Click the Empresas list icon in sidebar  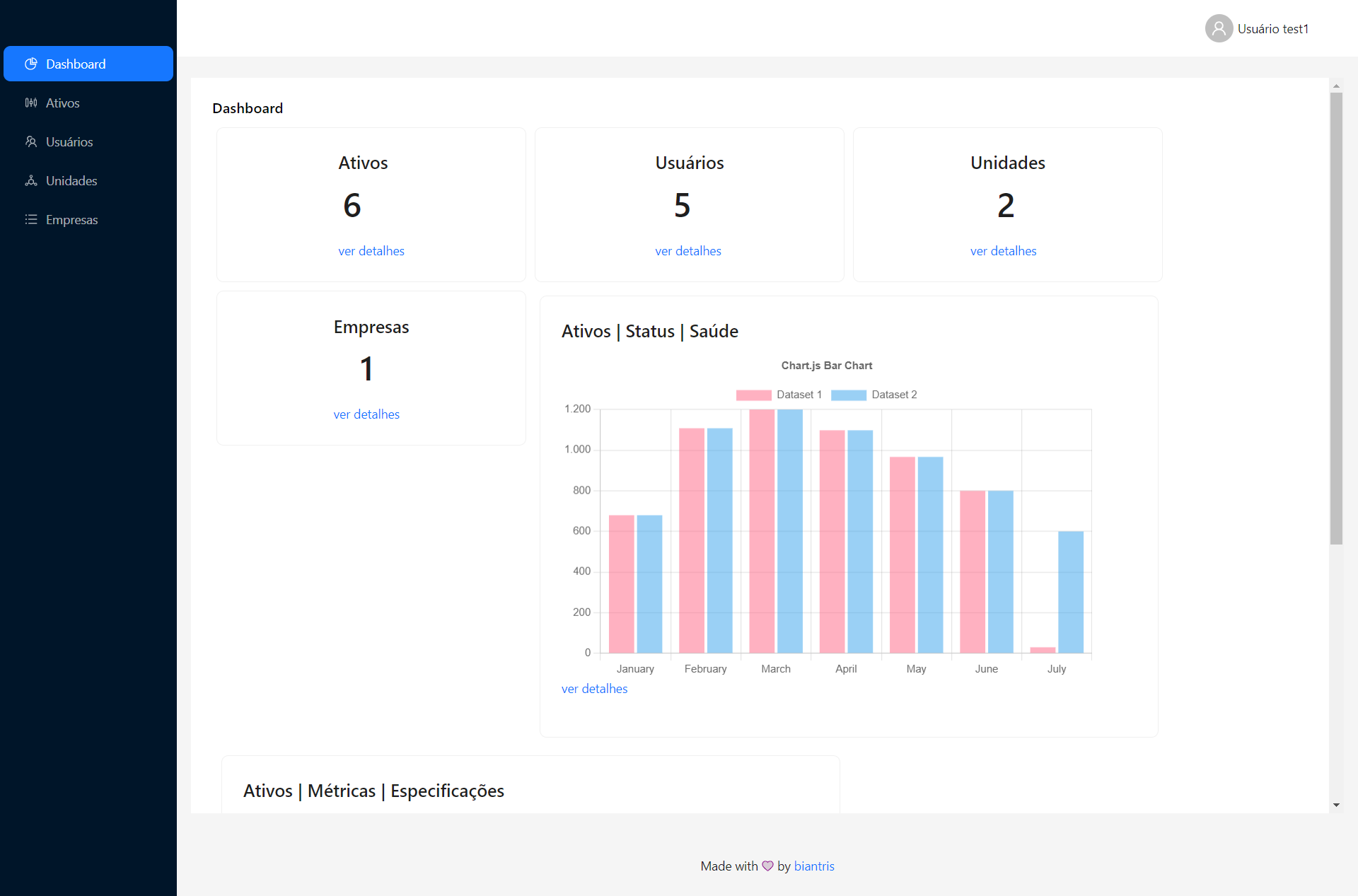(31, 220)
